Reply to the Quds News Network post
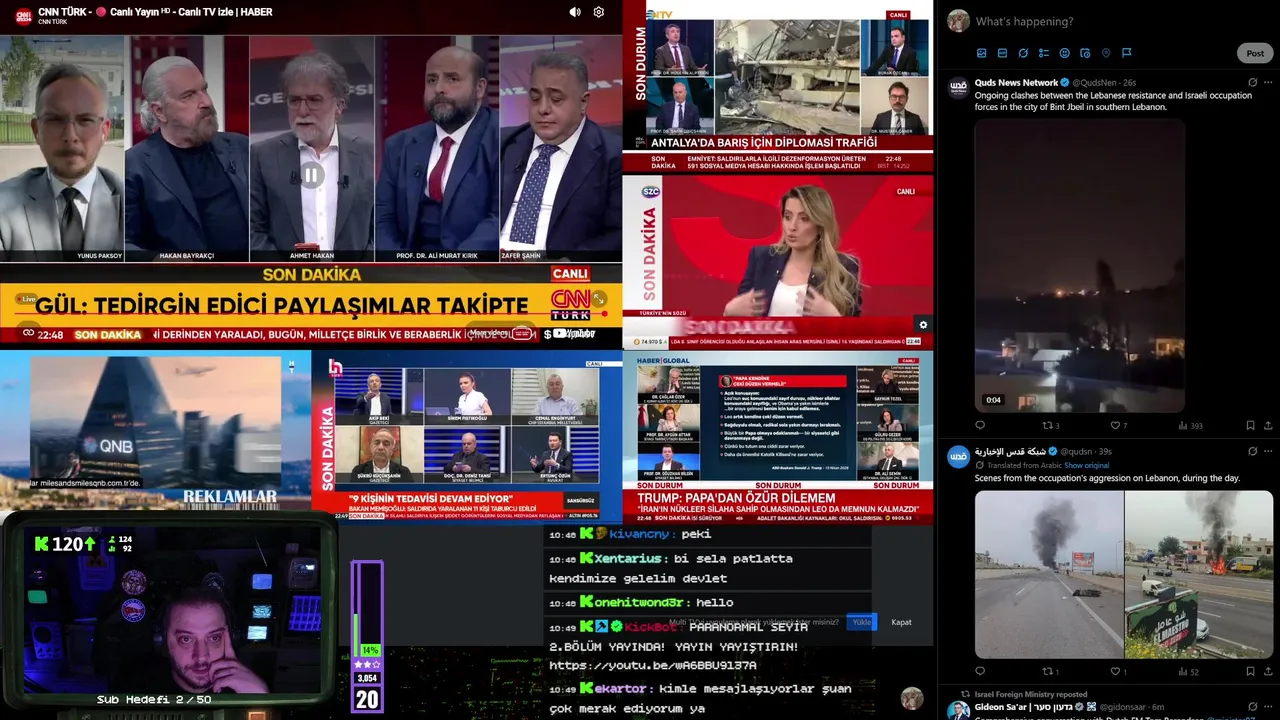 coord(980,425)
